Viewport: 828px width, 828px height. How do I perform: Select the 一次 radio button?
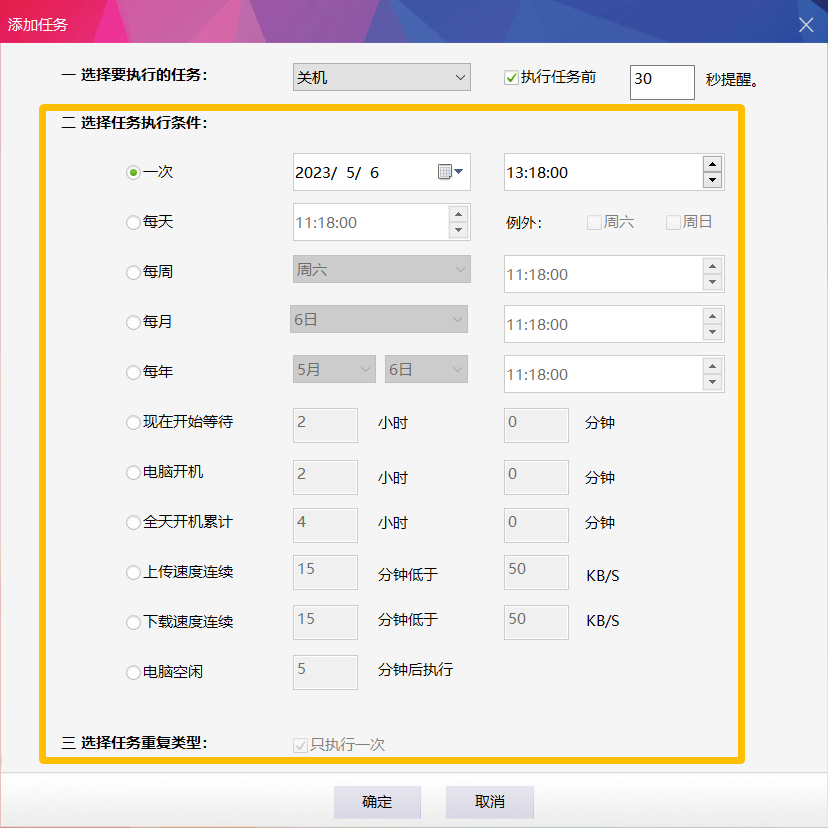click(133, 172)
